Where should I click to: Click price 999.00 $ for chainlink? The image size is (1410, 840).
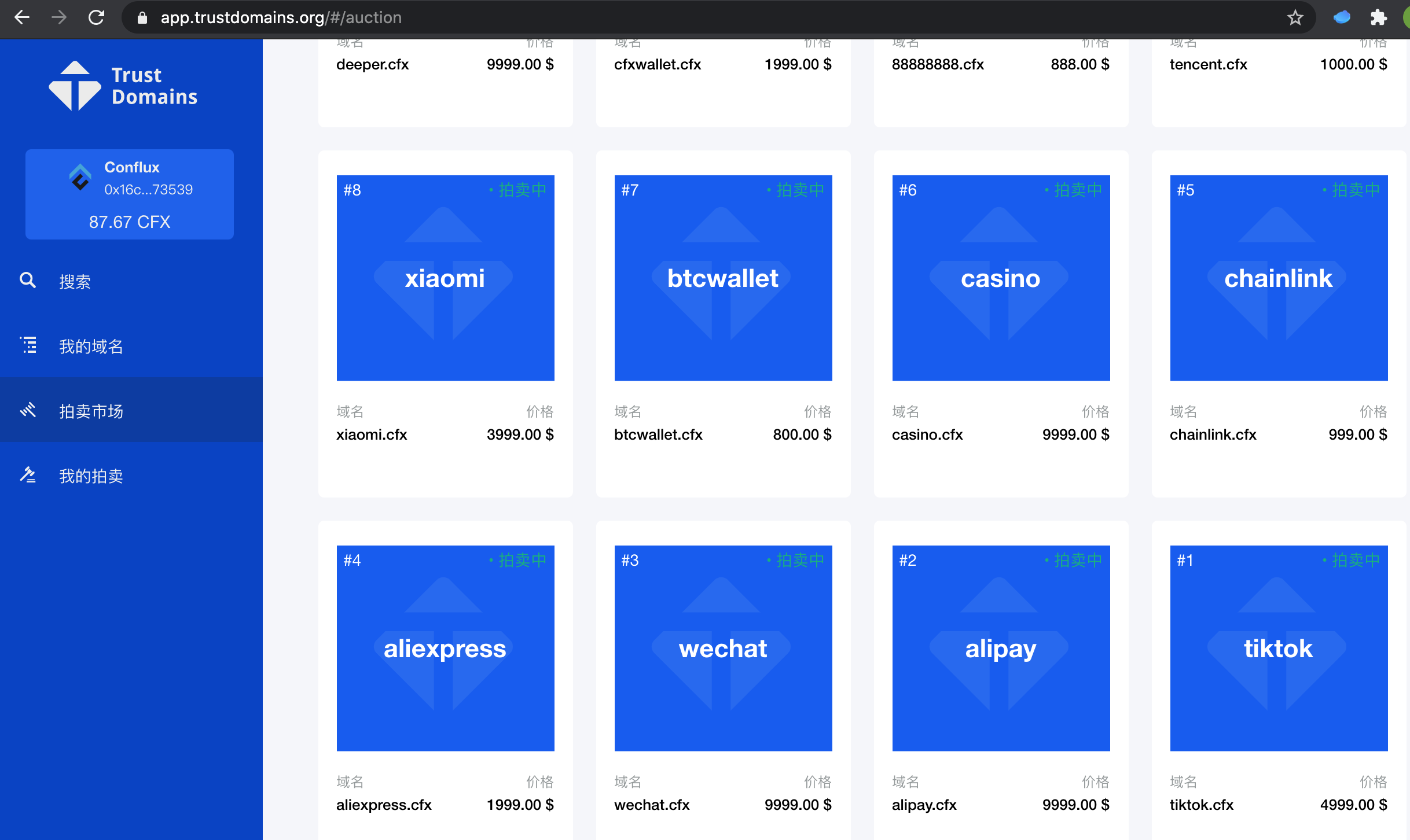[1358, 434]
